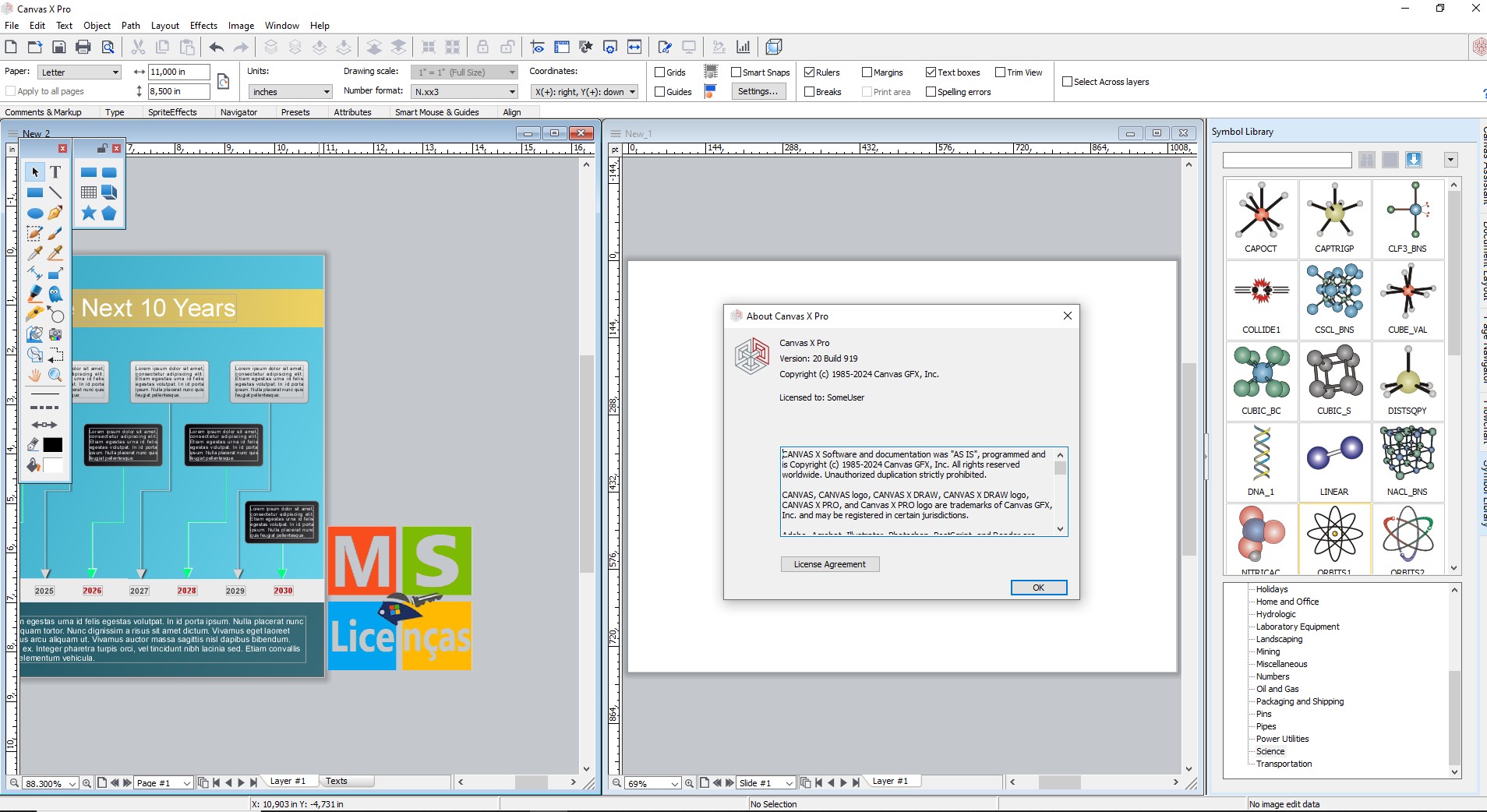Choose the star shape in the shapes palette

pyautogui.click(x=89, y=213)
